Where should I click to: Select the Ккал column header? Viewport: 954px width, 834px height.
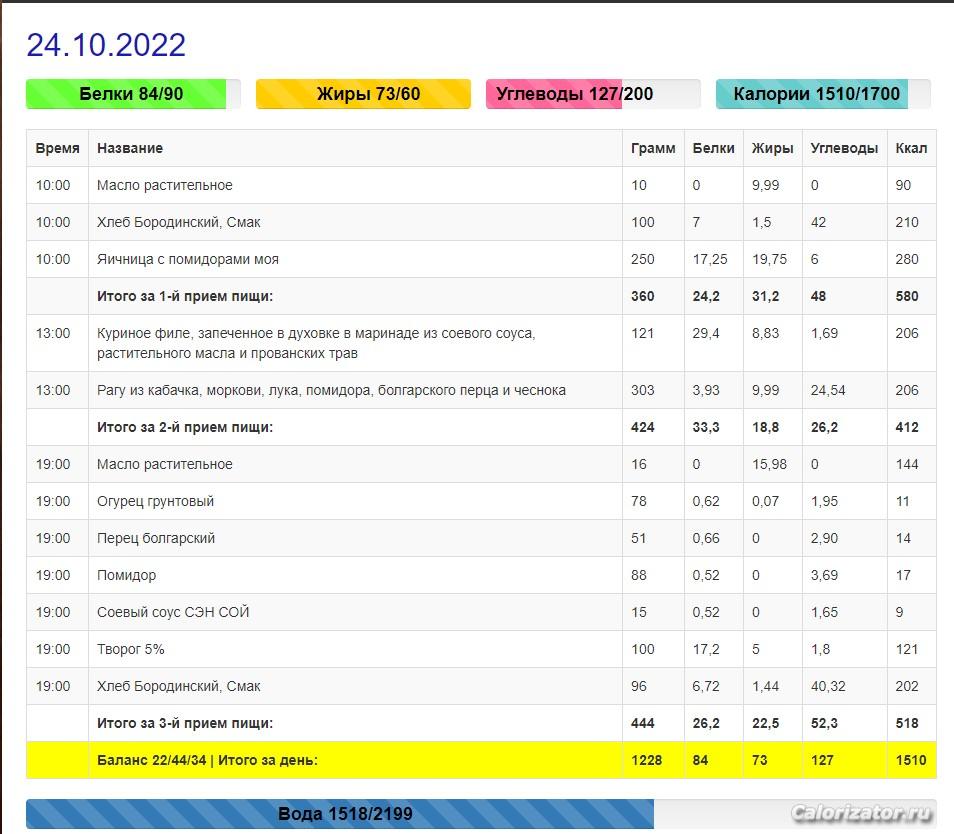click(x=911, y=148)
